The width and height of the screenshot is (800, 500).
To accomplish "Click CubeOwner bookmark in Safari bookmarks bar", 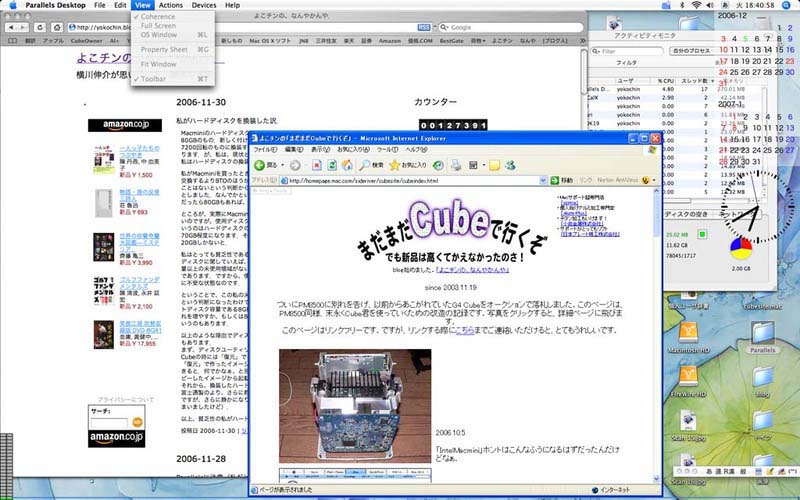I will [x=86, y=41].
